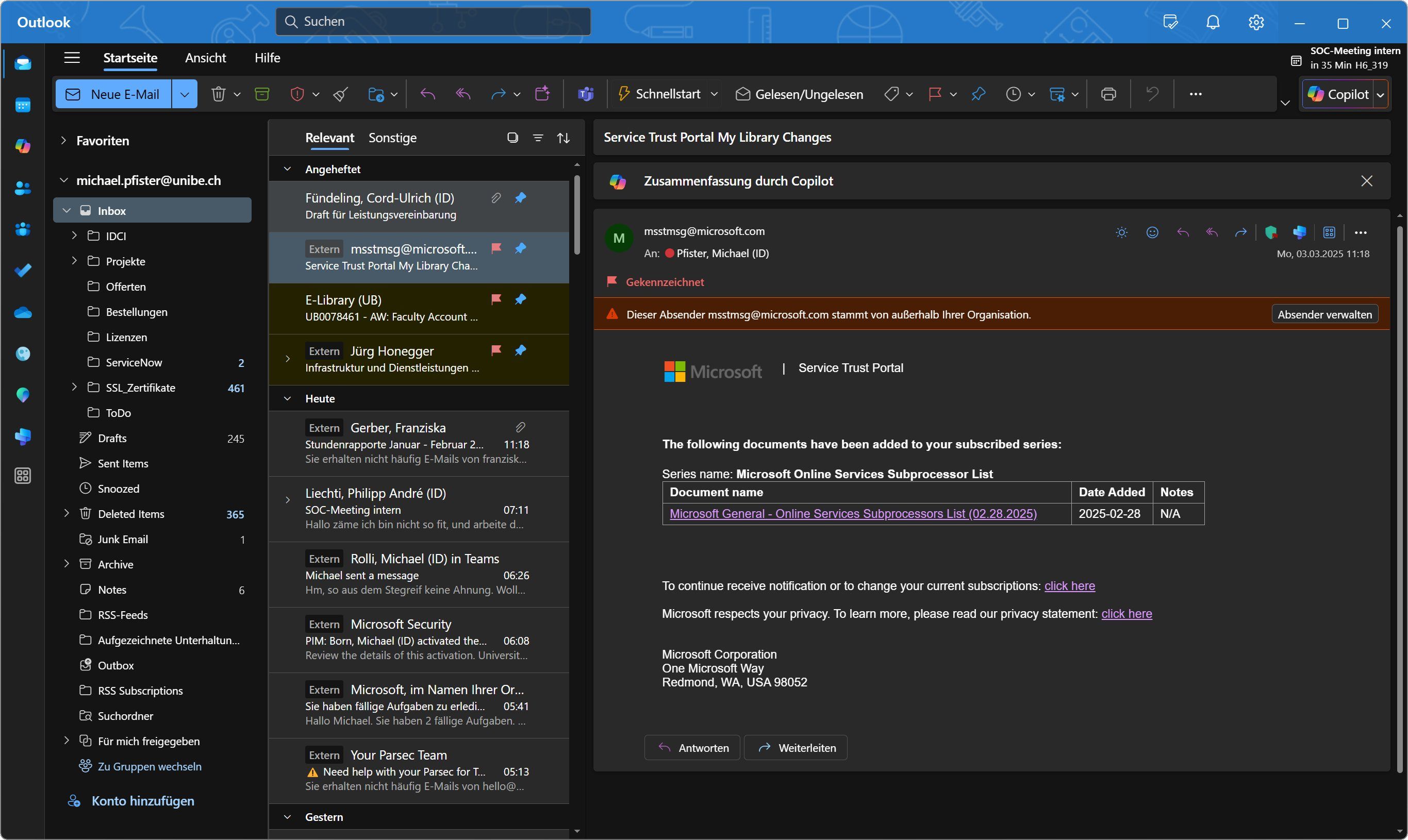Collapse the Angeheftet group

tap(288, 169)
